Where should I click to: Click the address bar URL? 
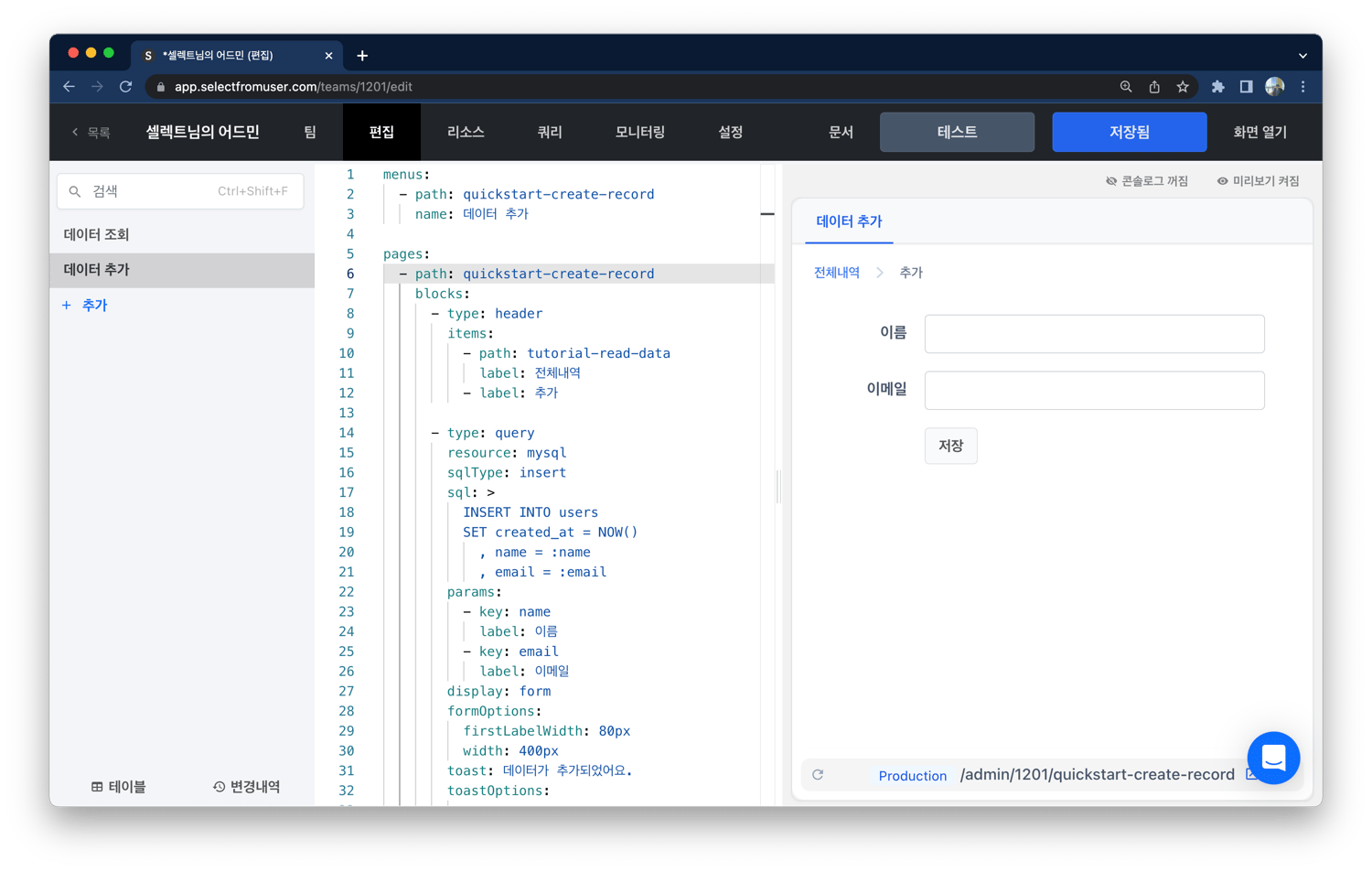(293, 87)
